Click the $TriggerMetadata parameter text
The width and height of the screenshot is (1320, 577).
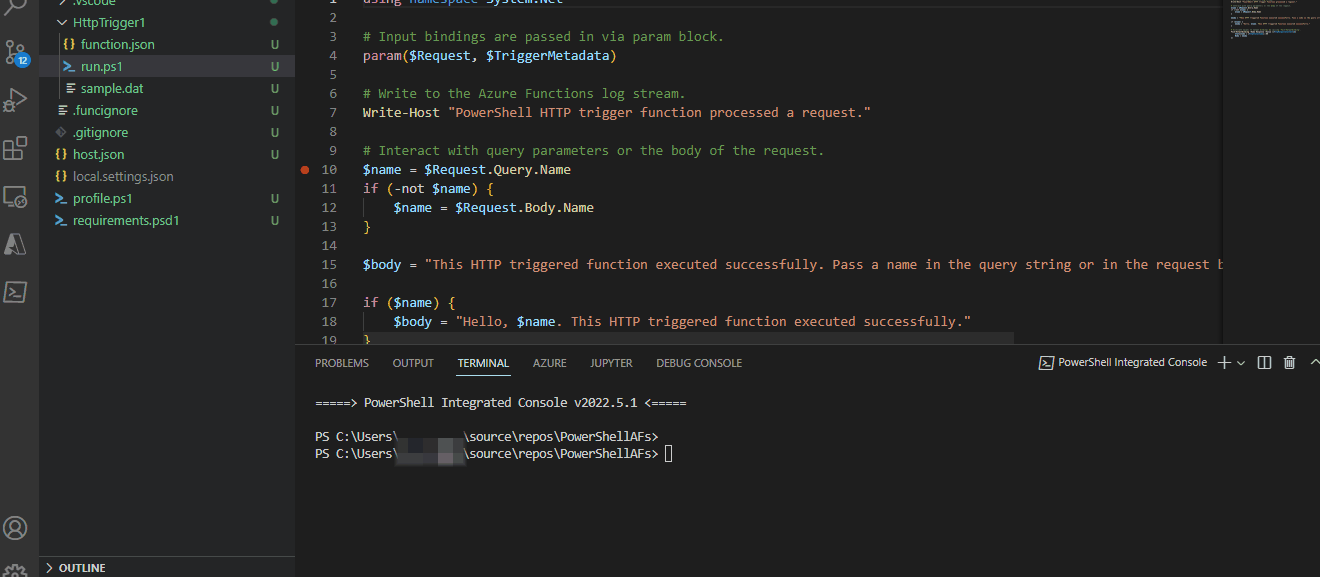pos(548,56)
